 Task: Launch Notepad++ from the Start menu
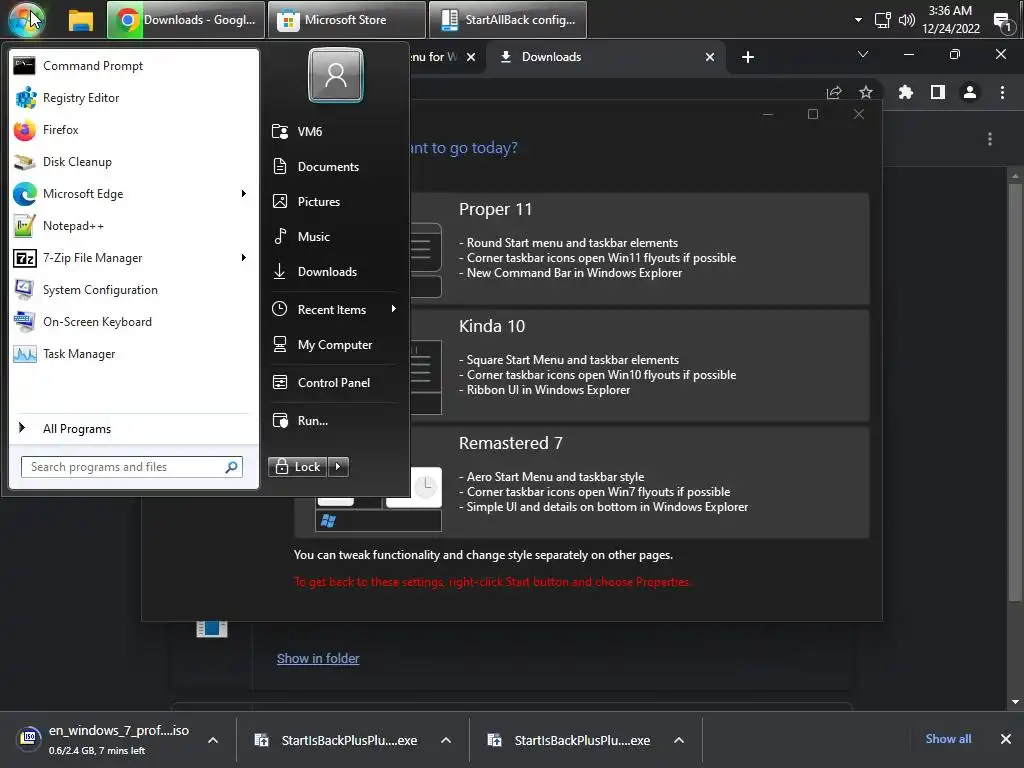point(133,226)
